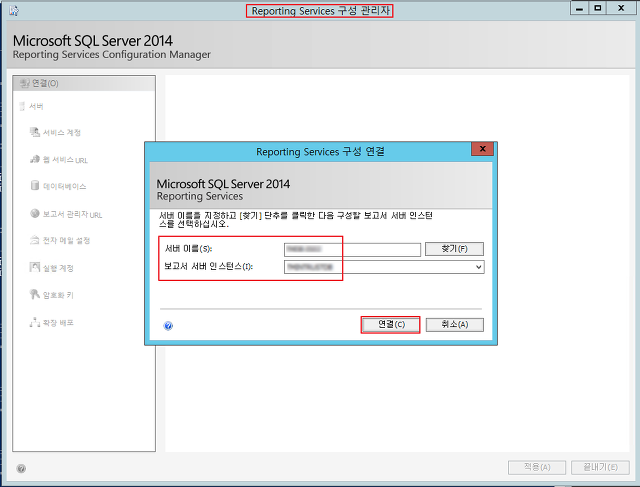Click the 연결(C) connect button in dialog
Viewport: 640px width, 487px height.
point(390,325)
